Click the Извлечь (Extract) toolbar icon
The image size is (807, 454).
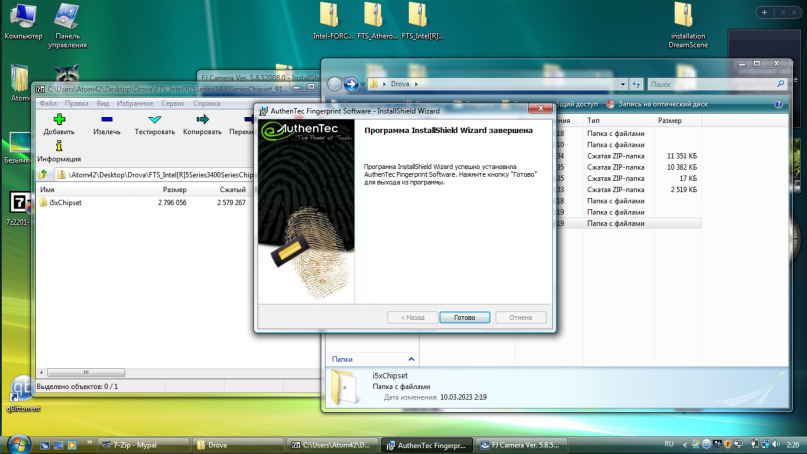pos(107,124)
